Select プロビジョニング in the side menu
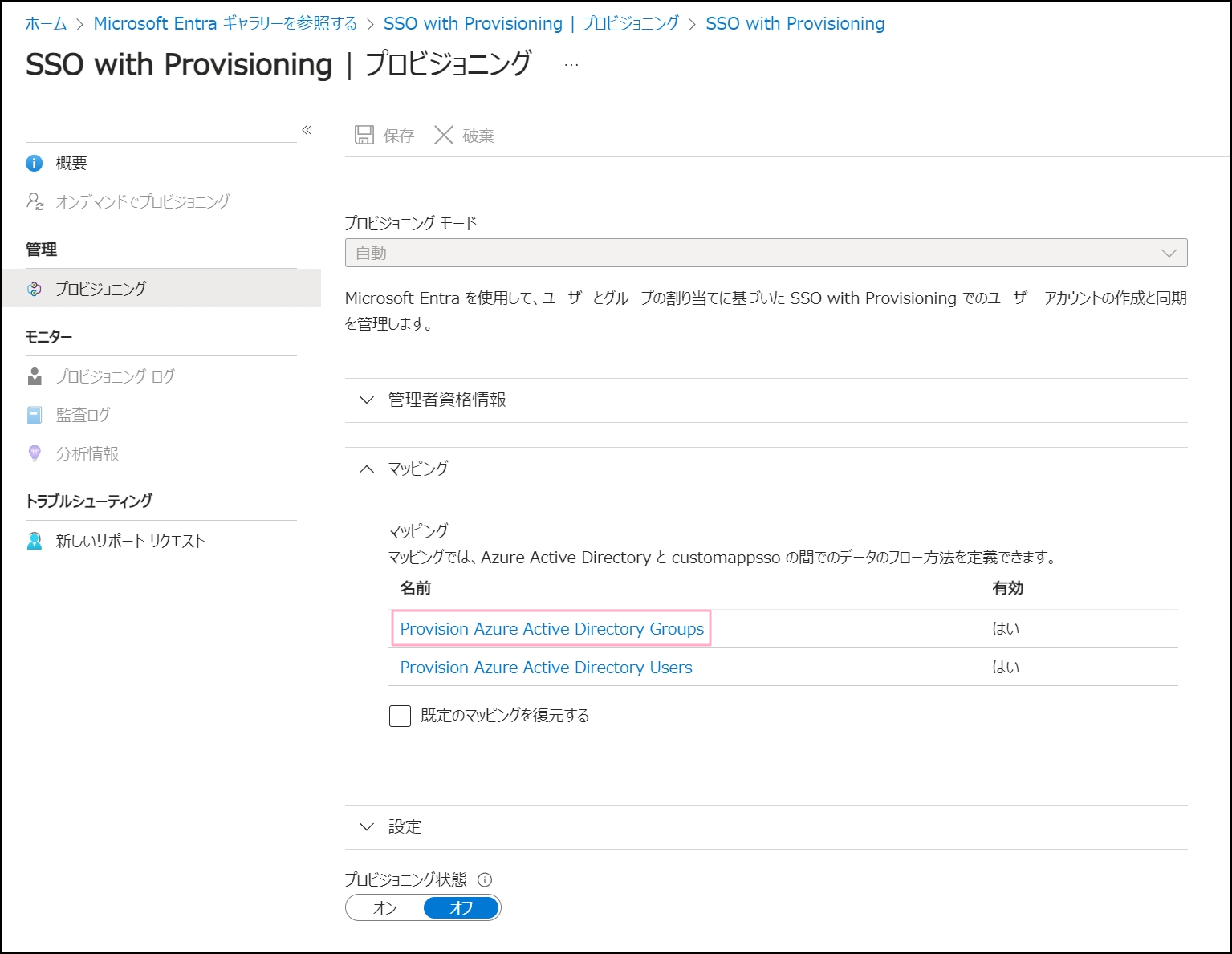The height and width of the screenshot is (954, 1232). (101, 289)
